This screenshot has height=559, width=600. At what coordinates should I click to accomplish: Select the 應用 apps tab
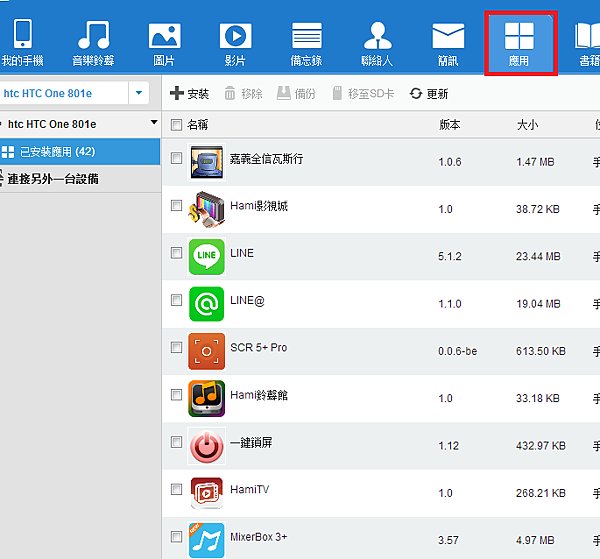519,43
